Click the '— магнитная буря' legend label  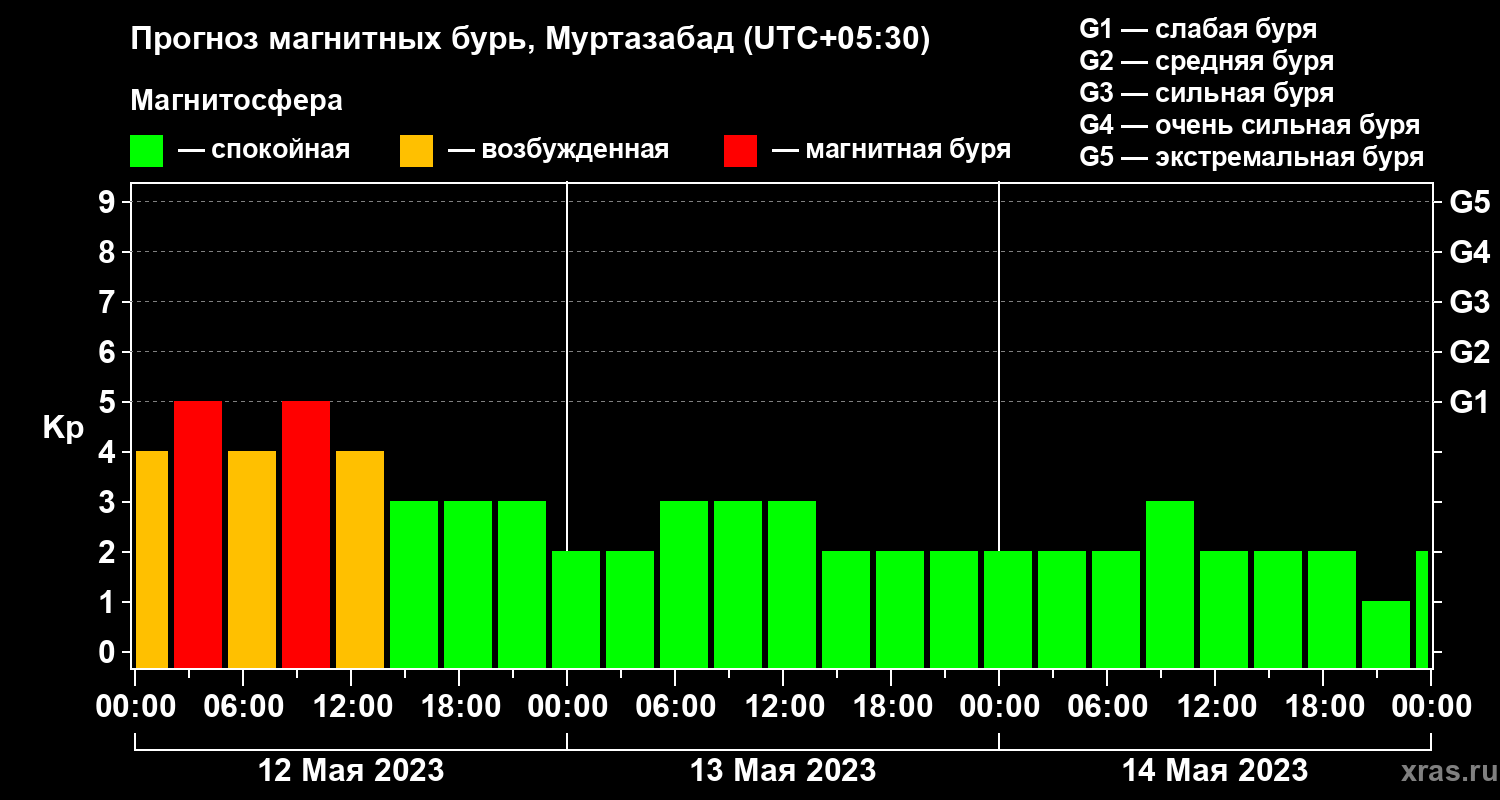point(892,150)
